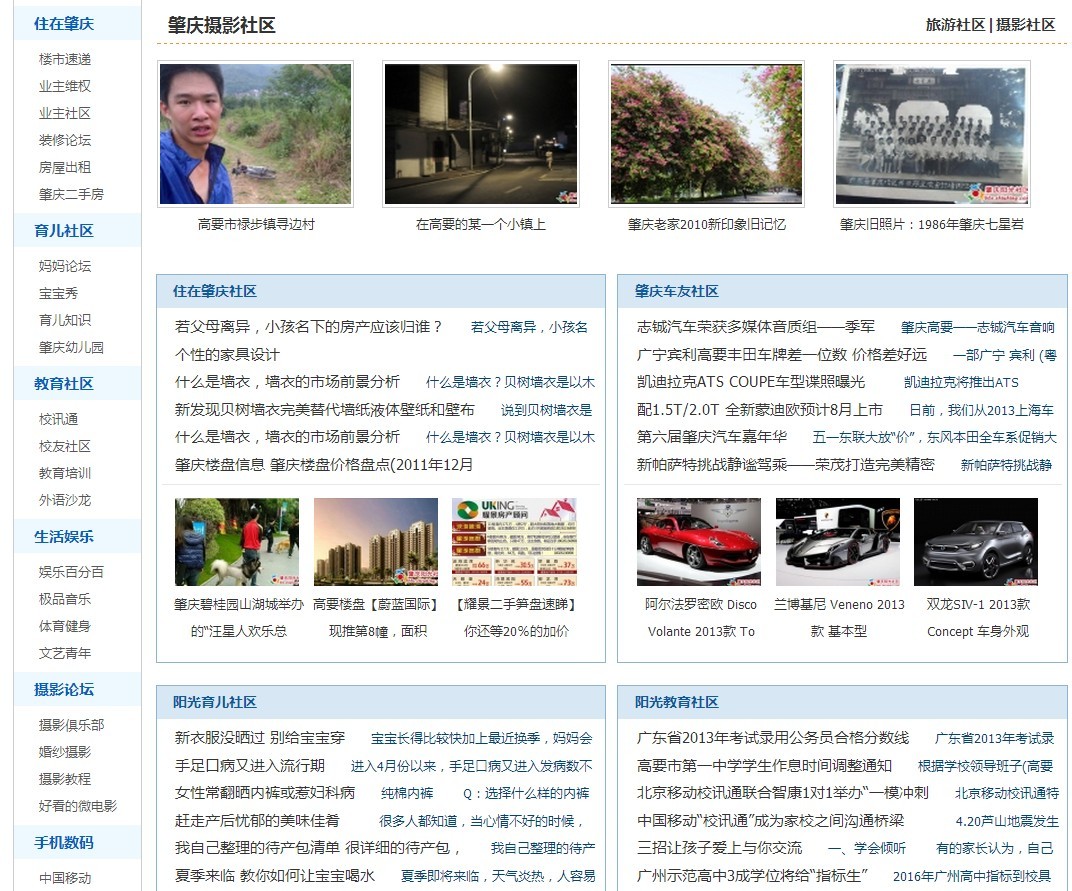
Task: Open 教育培训 link
Action: tap(65, 473)
